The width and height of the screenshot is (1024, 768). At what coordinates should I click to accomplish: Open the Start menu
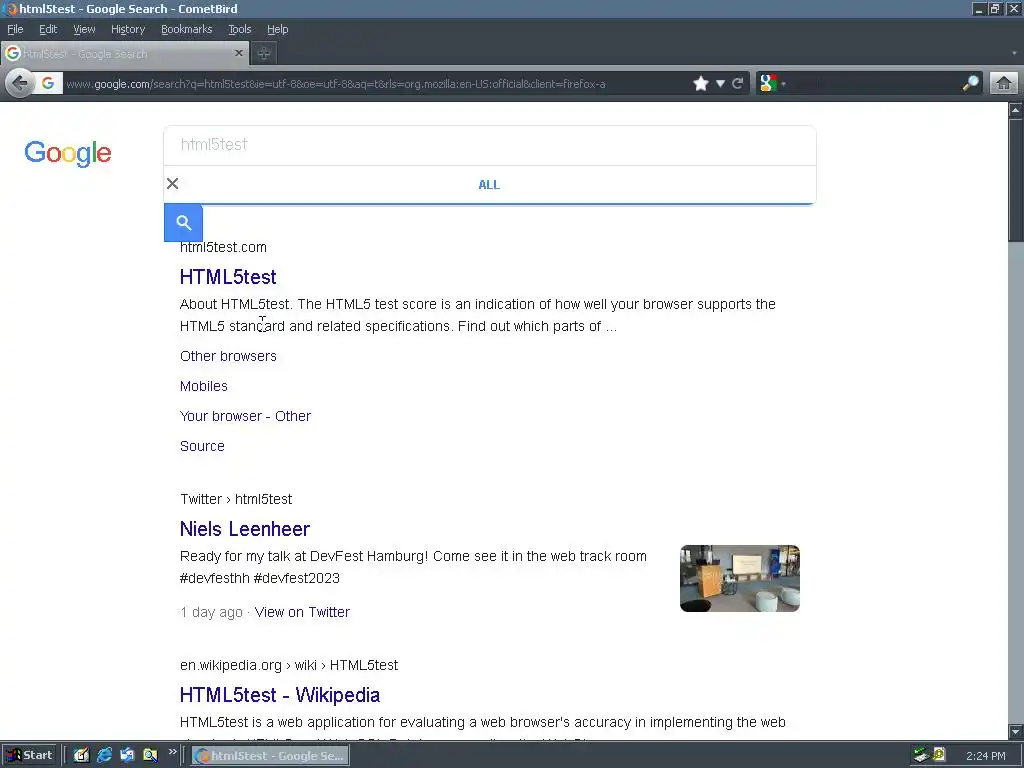(x=30, y=756)
